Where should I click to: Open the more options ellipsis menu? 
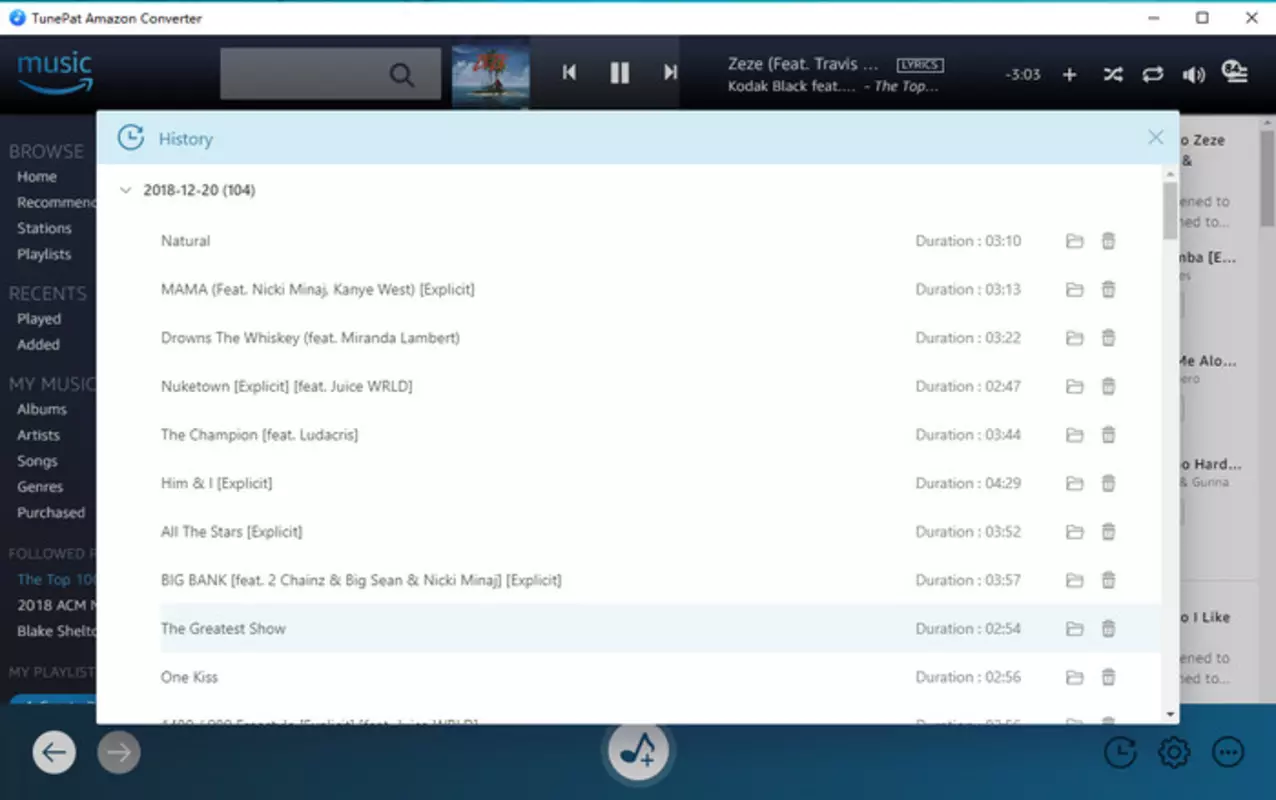[x=1228, y=752]
